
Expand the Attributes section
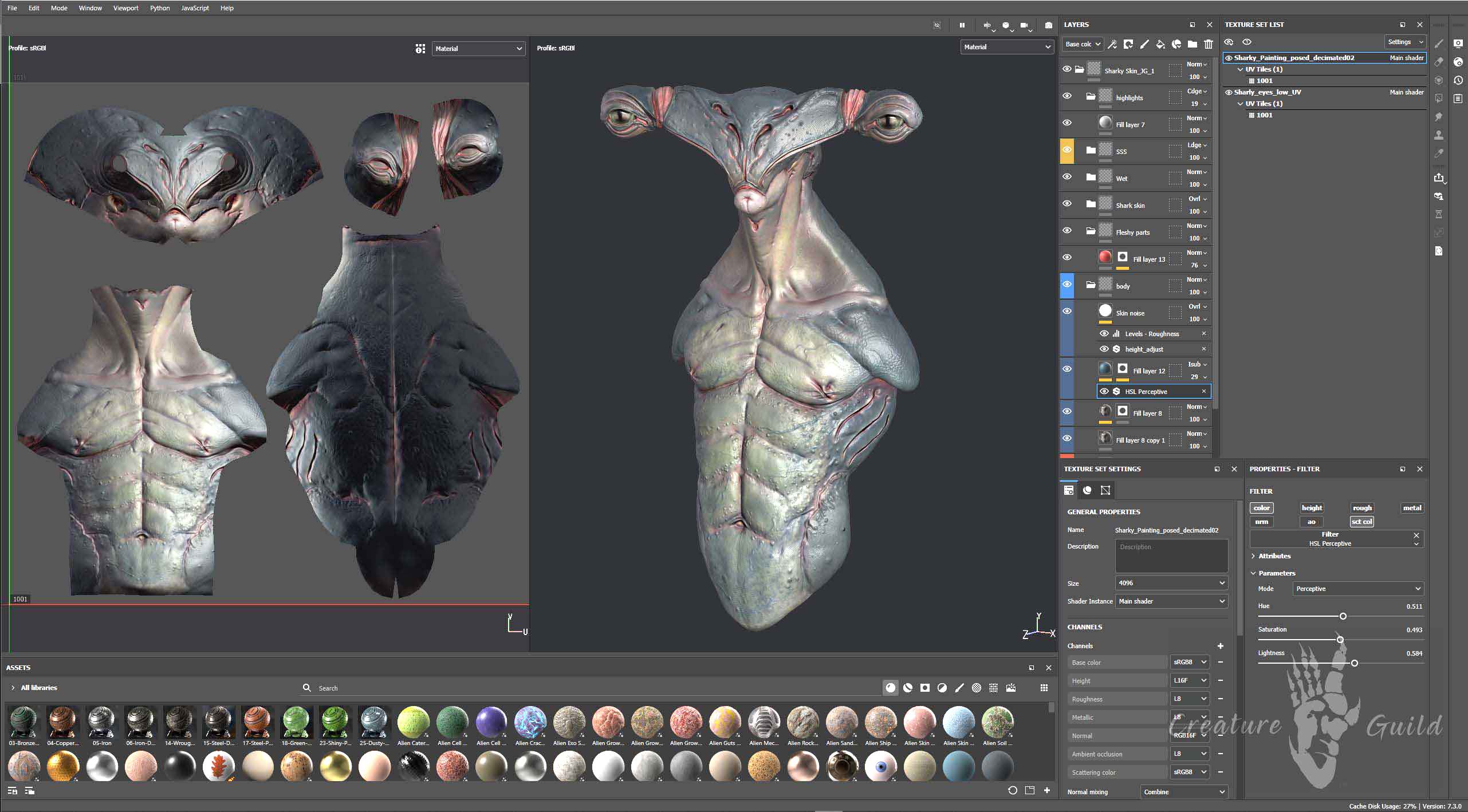pyautogui.click(x=1270, y=556)
